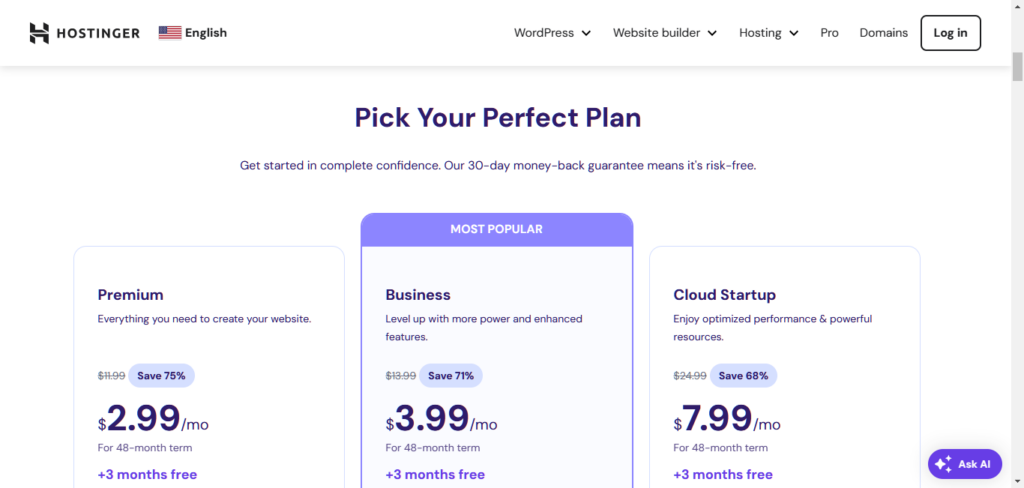The image size is (1024, 488).
Task: Click the HOSTINGER wordmark text
Action: 98,33
